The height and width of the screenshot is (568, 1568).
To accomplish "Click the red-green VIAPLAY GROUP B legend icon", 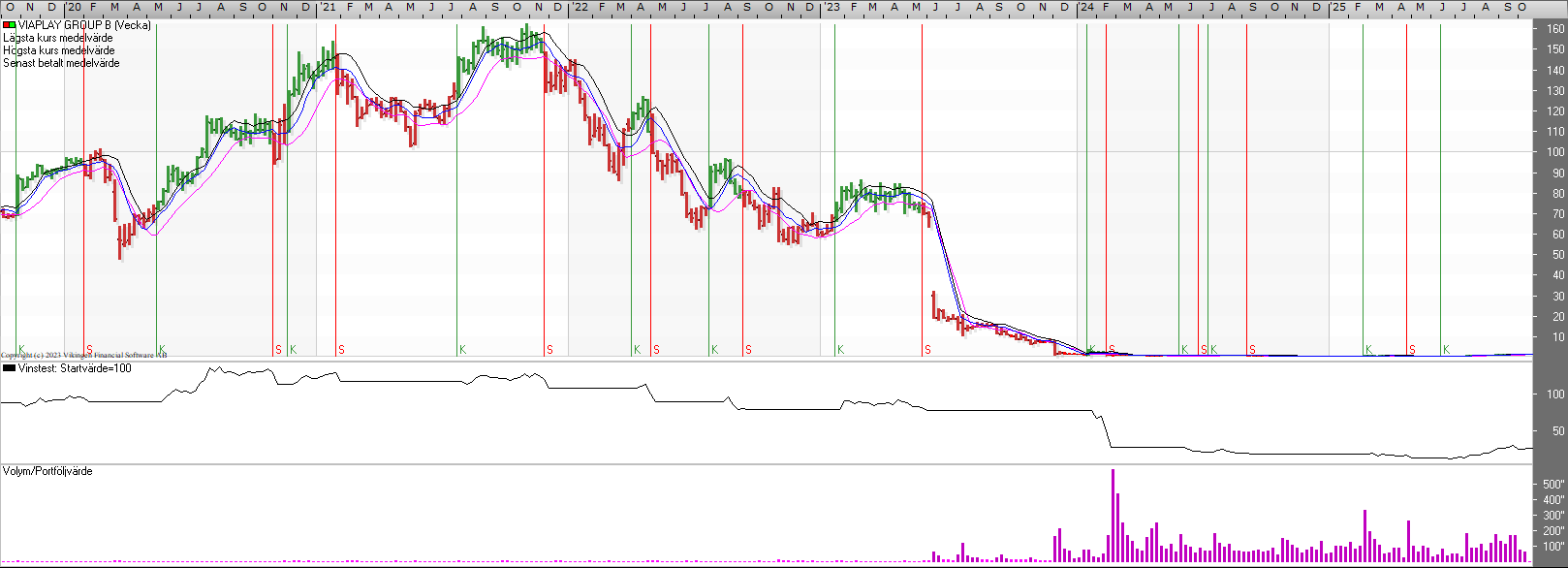I will tap(9, 25).
